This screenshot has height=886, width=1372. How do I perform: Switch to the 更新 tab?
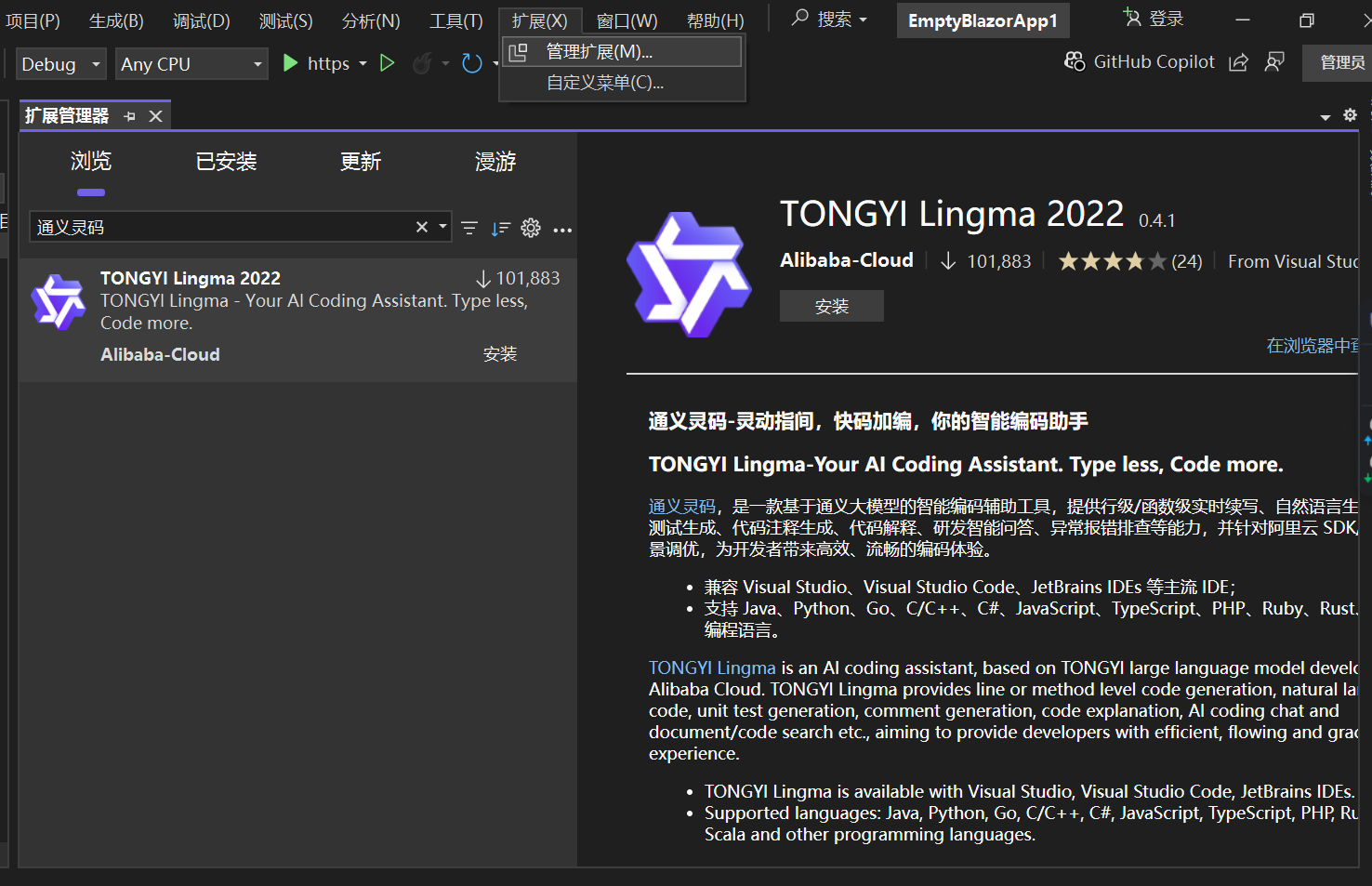click(x=361, y=162)
